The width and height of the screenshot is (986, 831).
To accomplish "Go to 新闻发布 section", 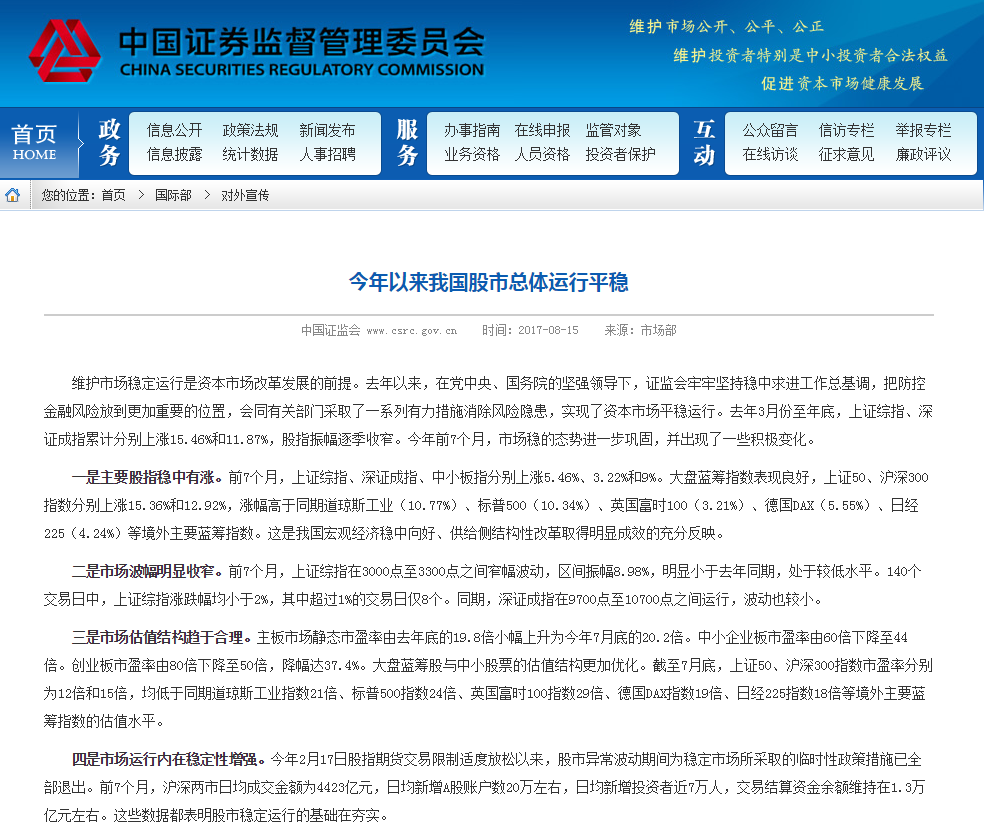I will click(x=328, y=130).
